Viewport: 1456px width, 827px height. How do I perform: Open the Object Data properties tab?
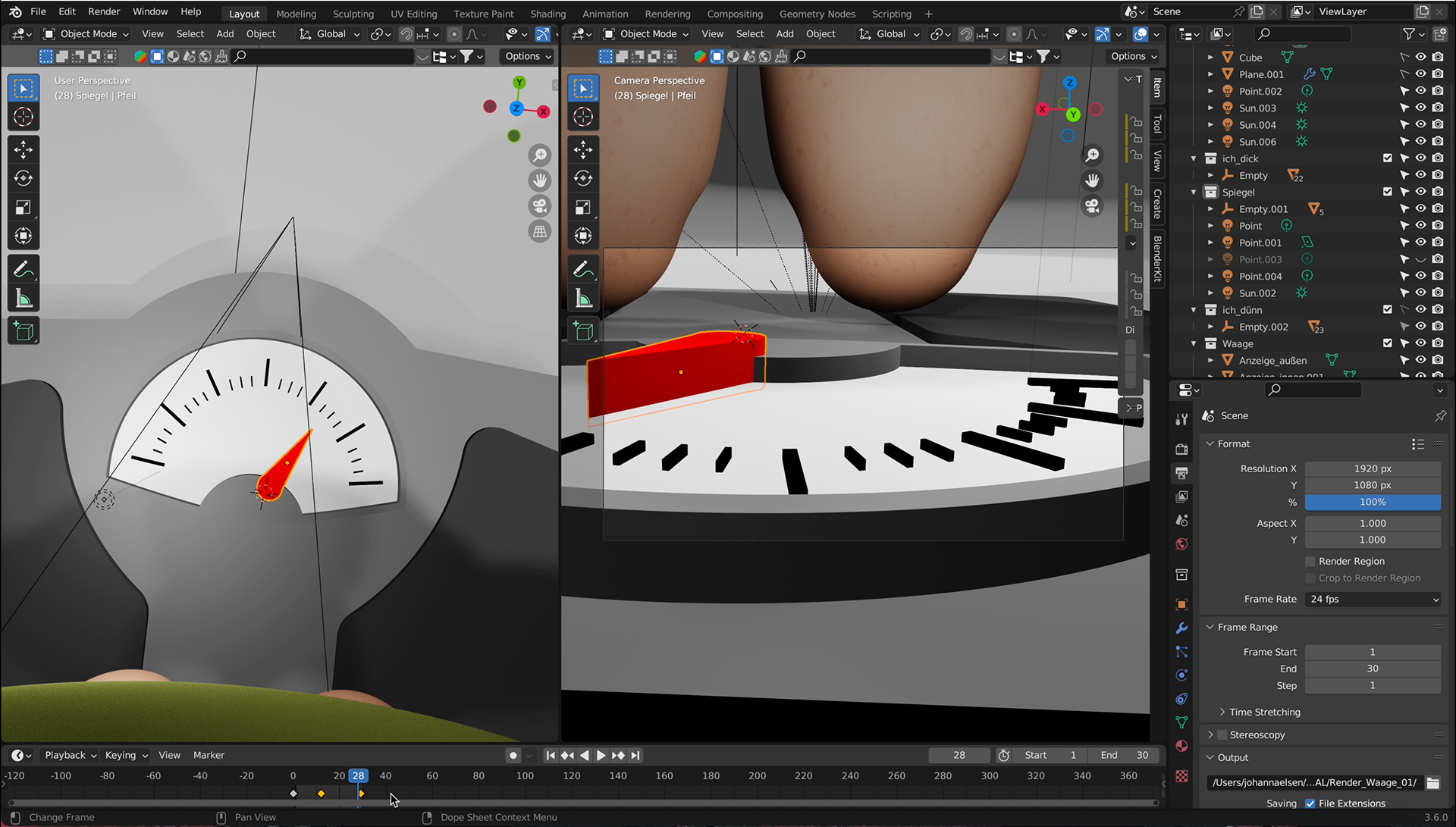point(1181,722)
